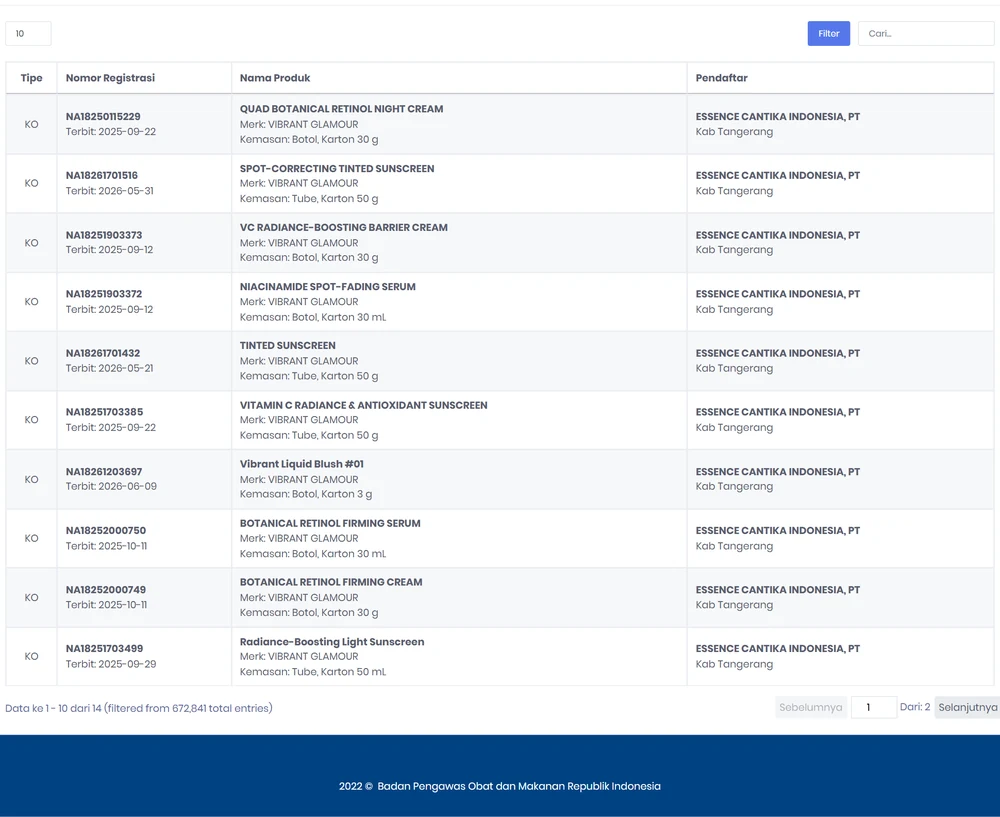The image size is (1000, 817).
Task: Select registration number NA18261701516
Action: coord(102,175)
